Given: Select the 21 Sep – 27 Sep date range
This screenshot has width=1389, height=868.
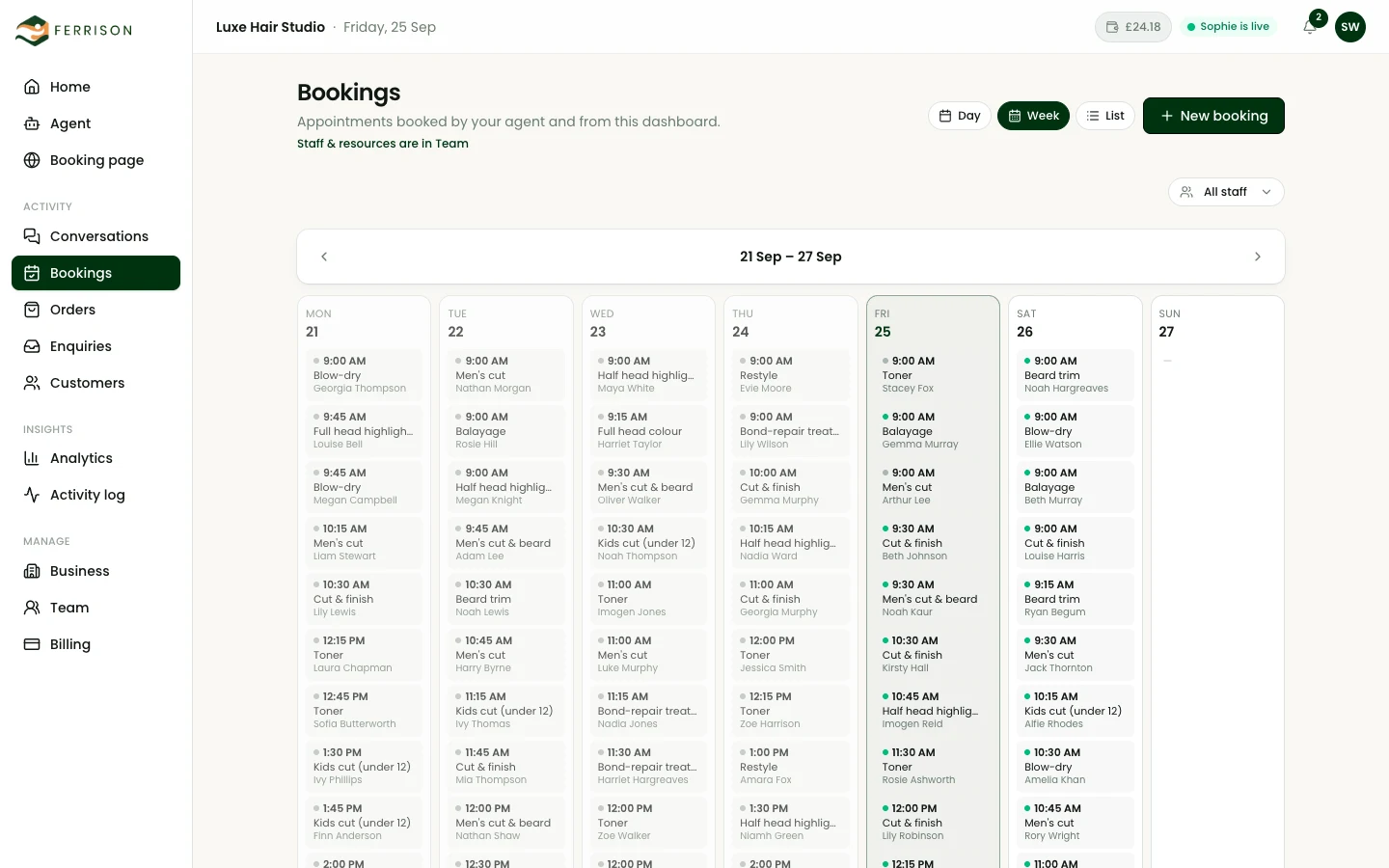Looking at the screenshot, I should point(791,257).
